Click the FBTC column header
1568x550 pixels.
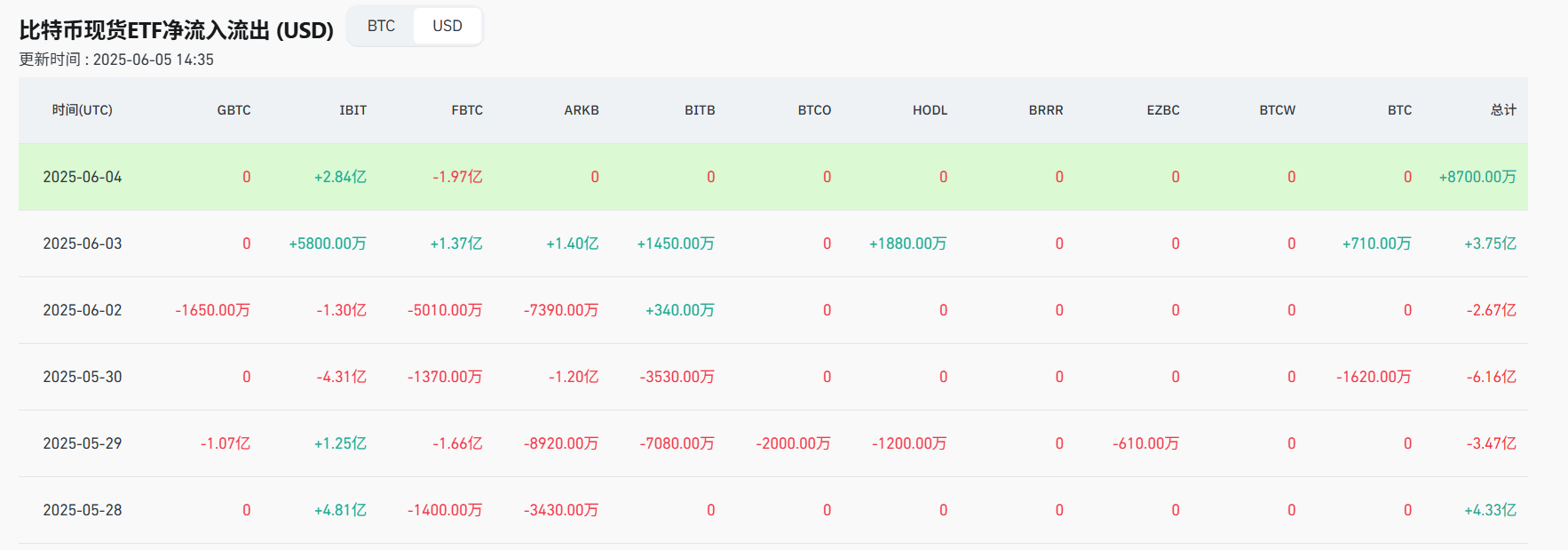pyautogui.click(x=467, y=110)
